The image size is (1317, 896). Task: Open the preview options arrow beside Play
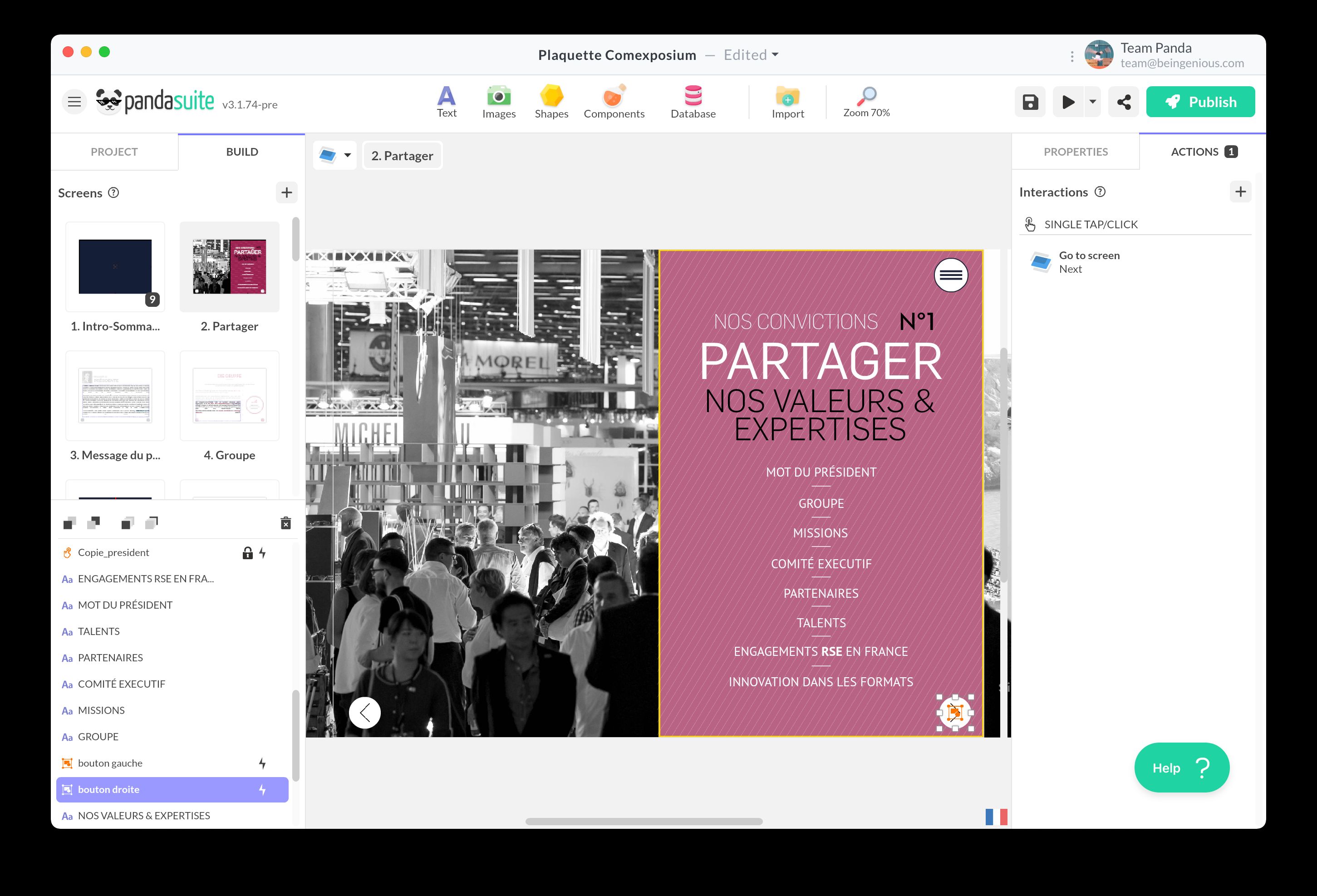(x=1093, y=101)
